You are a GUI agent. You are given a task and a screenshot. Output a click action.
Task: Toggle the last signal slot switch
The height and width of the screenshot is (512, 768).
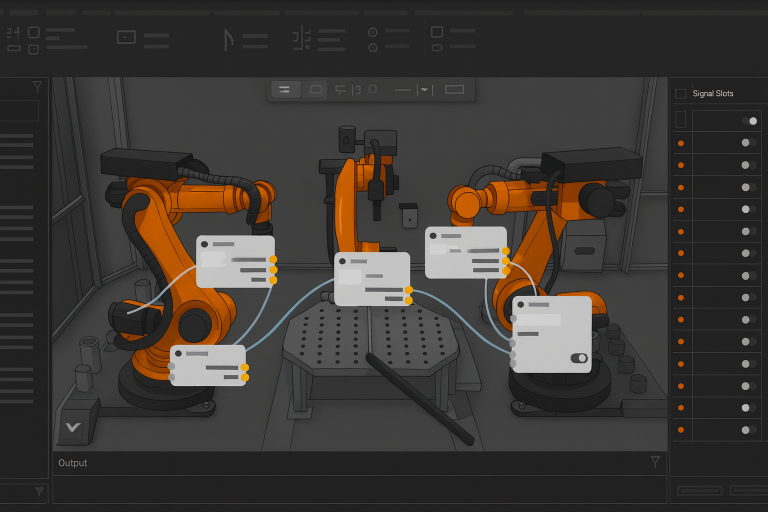(x=748, y=429)
